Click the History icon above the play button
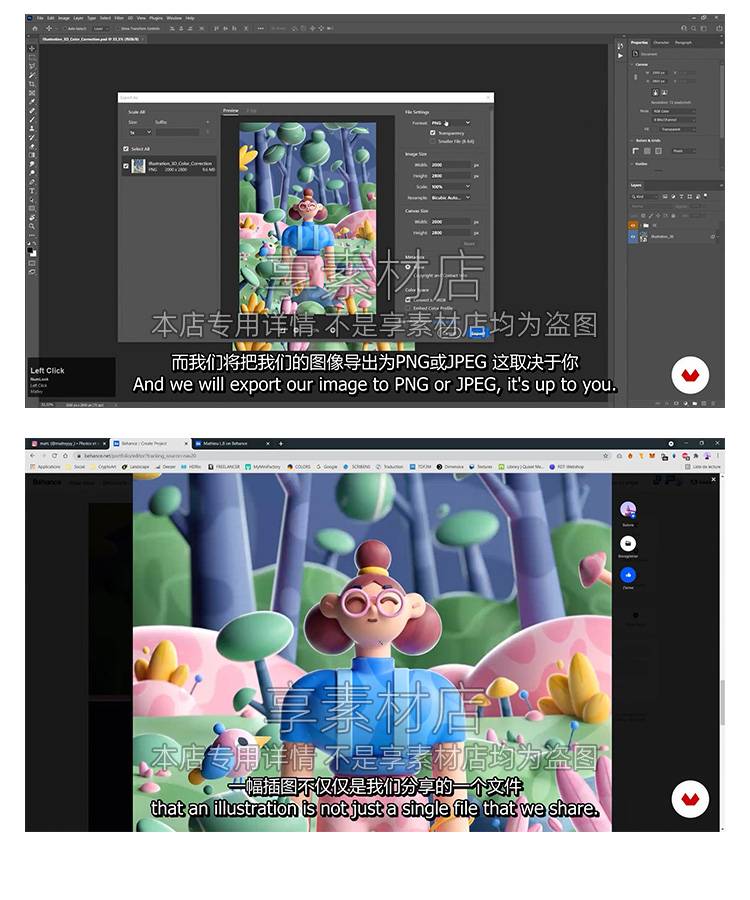This screenshot has height=900, width=750. (620, 45)
